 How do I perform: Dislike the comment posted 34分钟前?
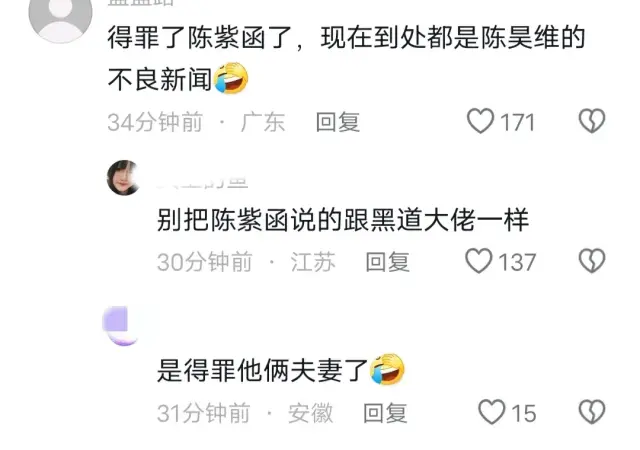point(592,121)
